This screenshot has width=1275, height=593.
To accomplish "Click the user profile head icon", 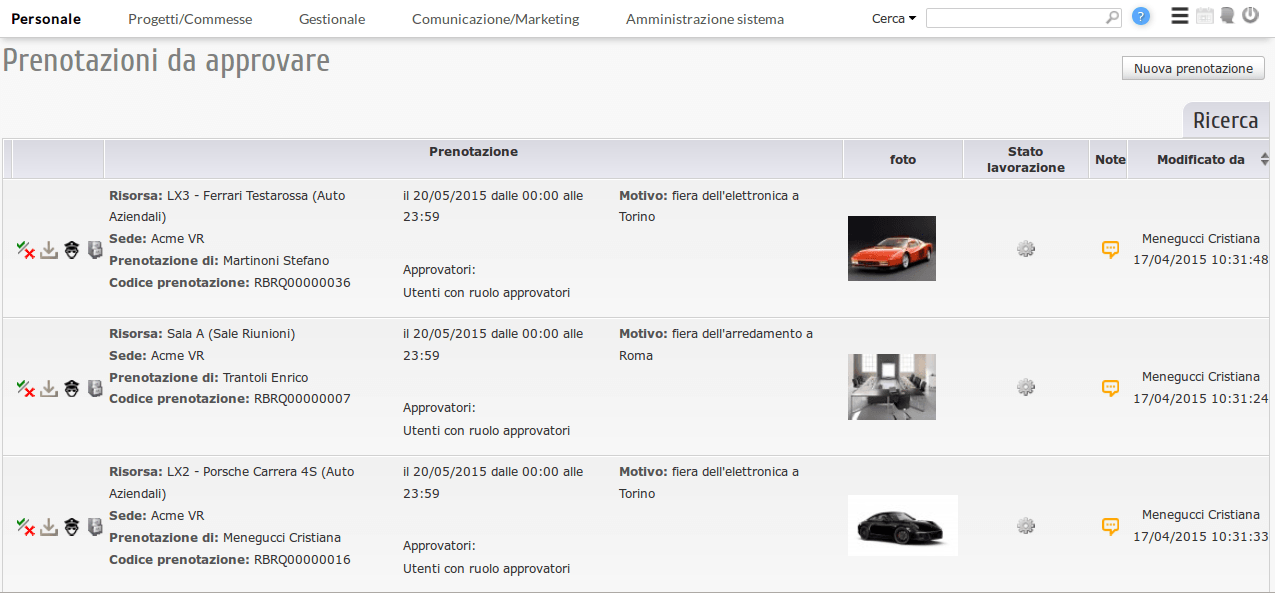I will pos(1227,16).
